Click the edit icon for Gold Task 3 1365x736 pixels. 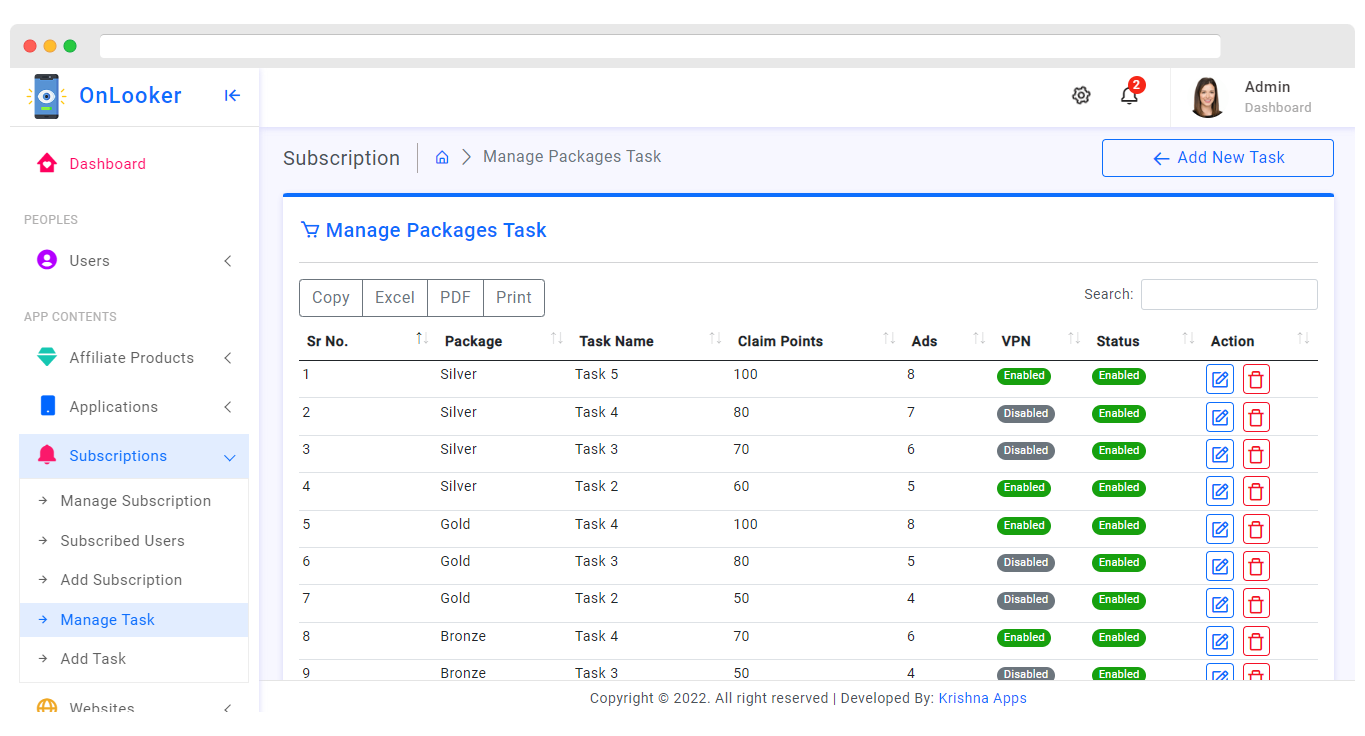pyautogui.click(x=1220, y=566)
